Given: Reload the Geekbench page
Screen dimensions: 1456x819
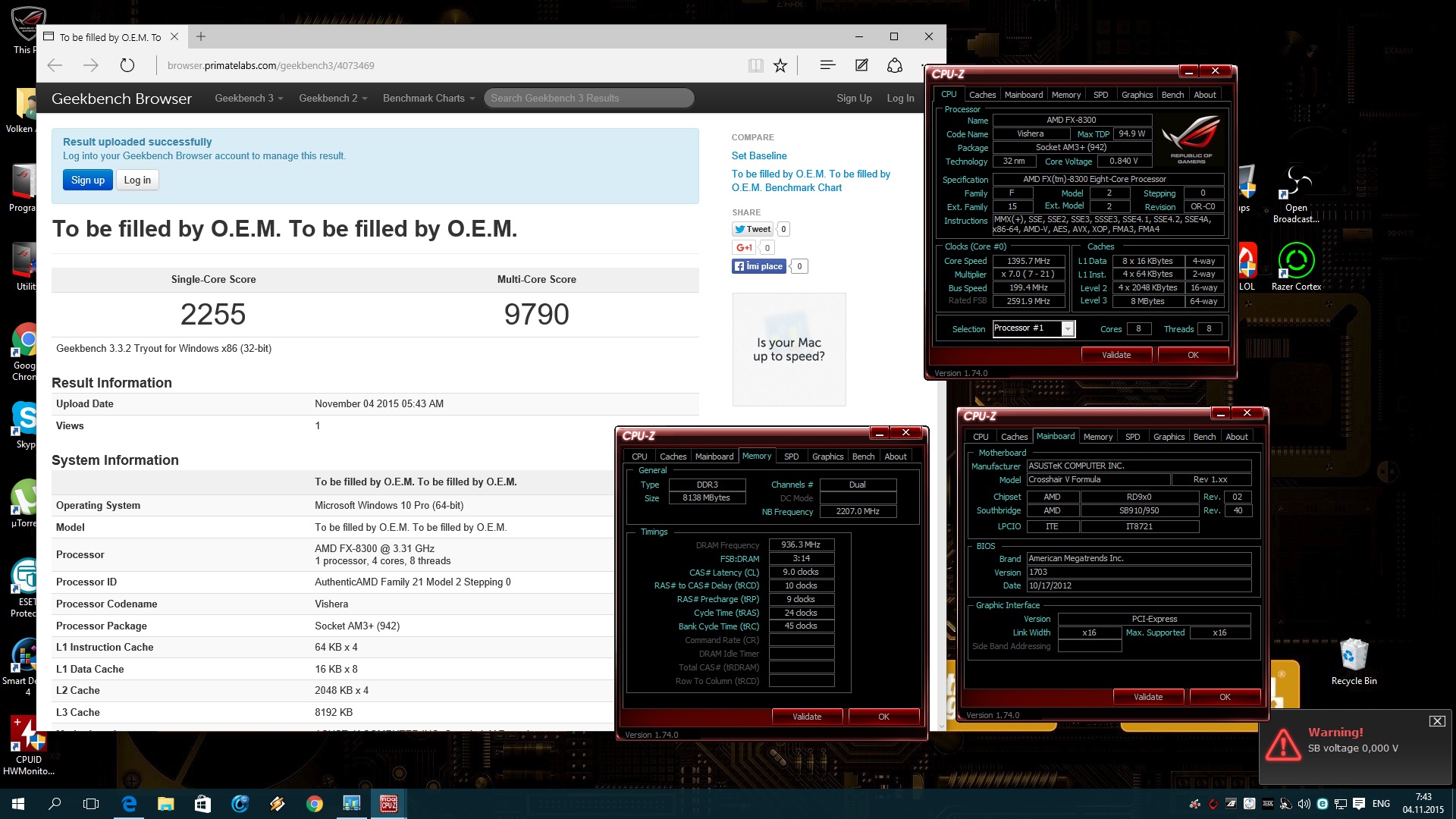Looking at the screenshot, I should (x=127, y=65).
